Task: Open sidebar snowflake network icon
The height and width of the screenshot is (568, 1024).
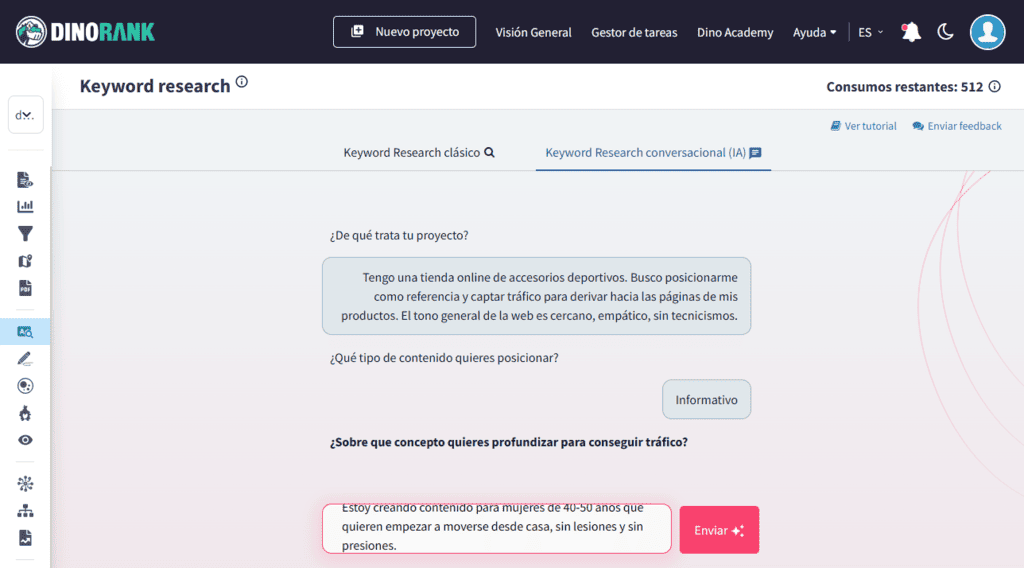Action: [25, 484]
